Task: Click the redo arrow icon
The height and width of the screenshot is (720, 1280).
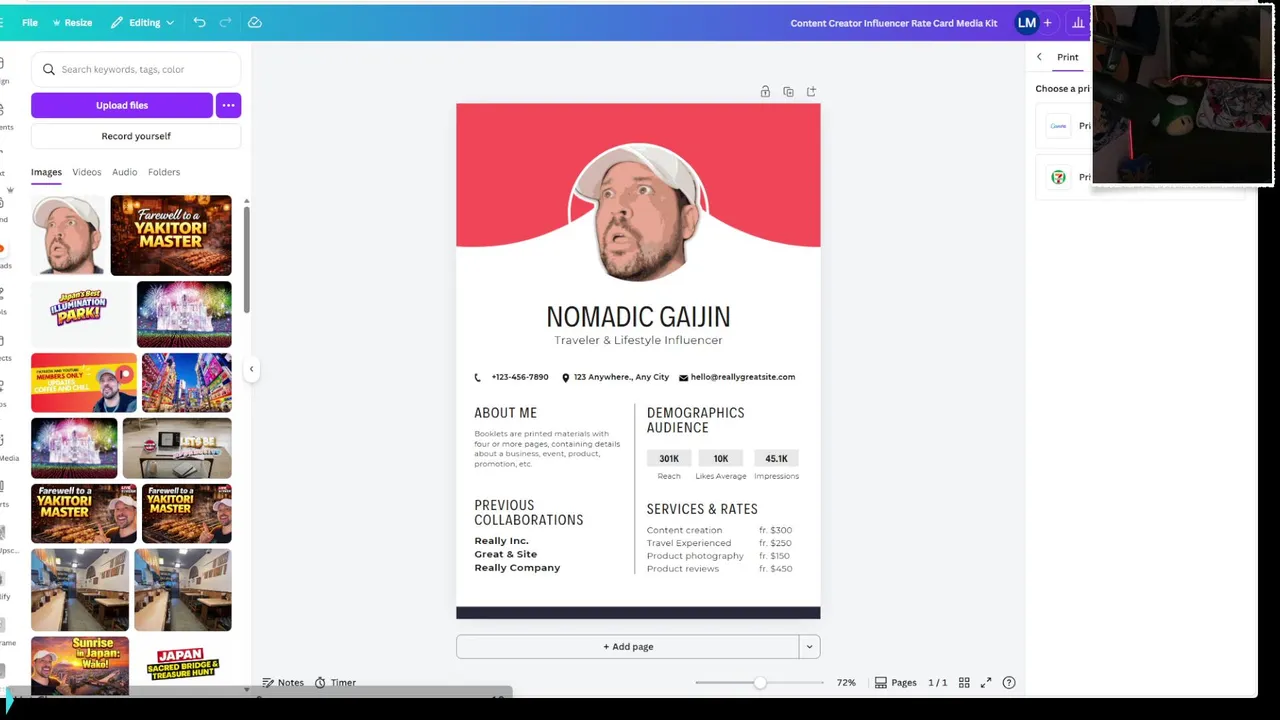Action: click(x=225, y=22)
